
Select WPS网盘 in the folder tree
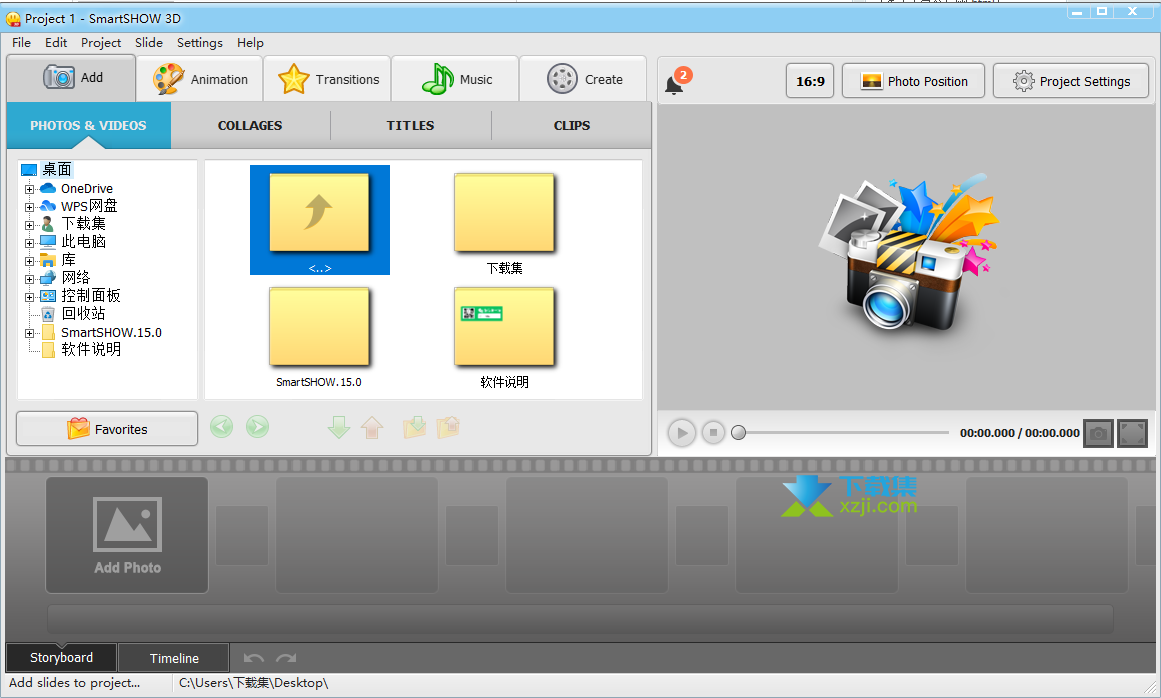[89, 206]
